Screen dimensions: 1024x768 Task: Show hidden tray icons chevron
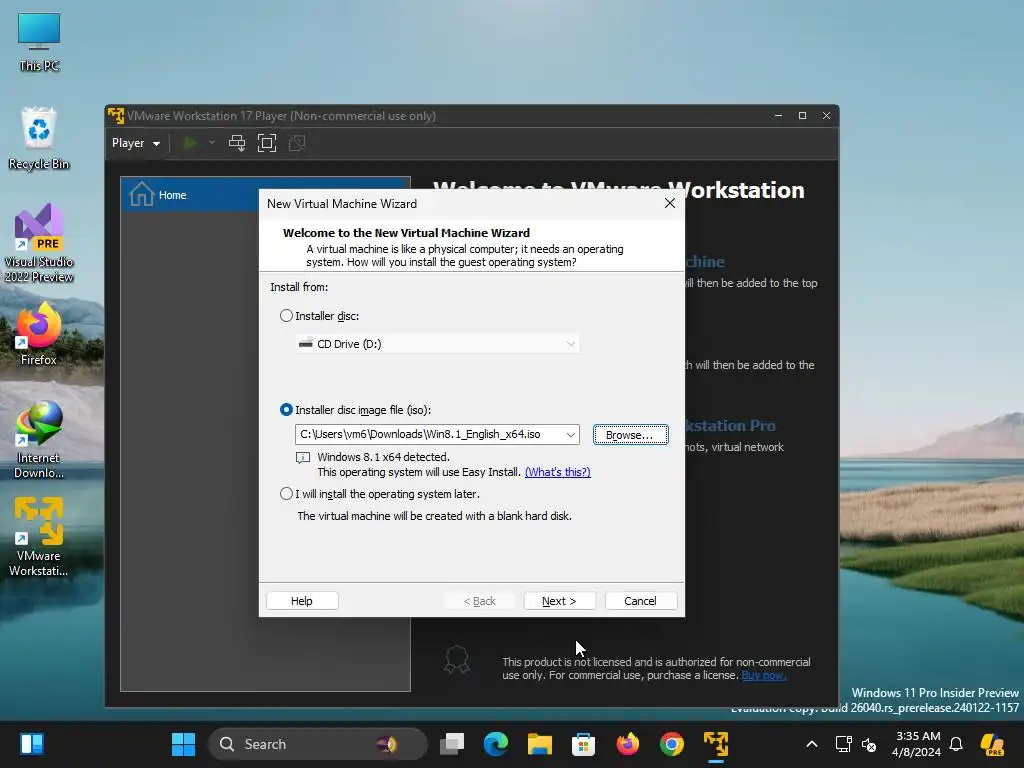click(x=812, y=744)
